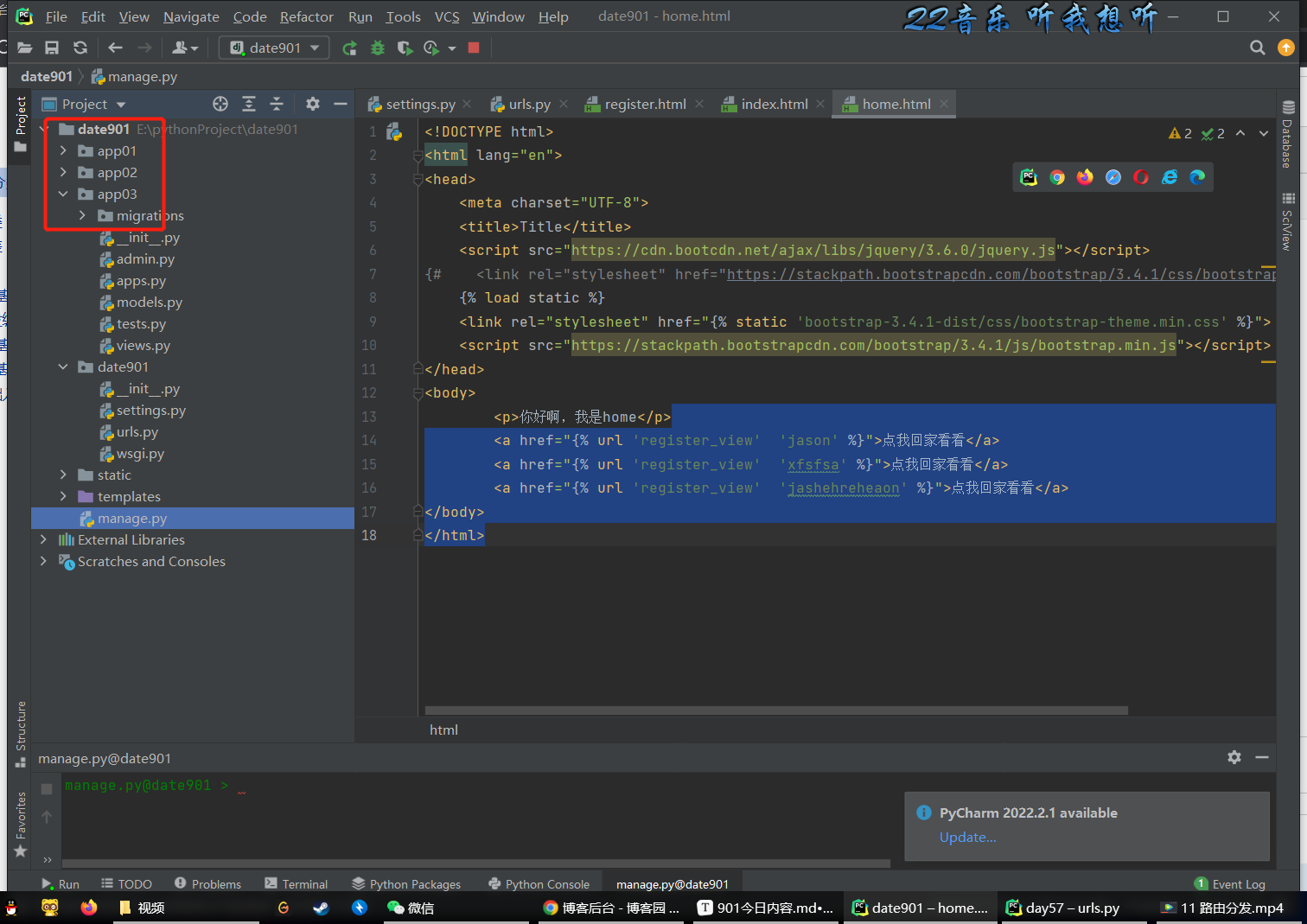
Task: Click the Update... link in notification
Action: pyautogui.click(x=967, y=838)
